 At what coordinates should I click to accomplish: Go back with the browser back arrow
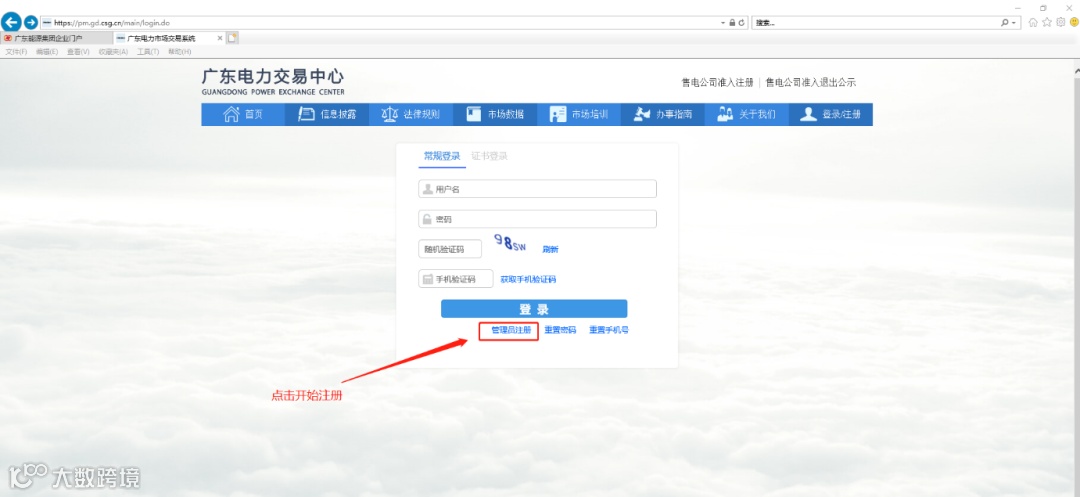[x=10, y=22]
